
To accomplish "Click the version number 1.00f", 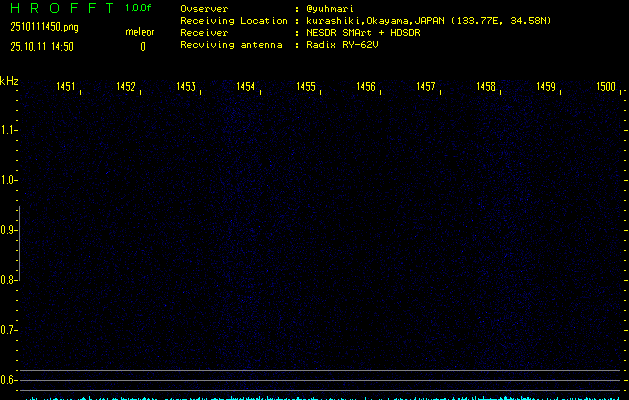I will coord(138,8).
